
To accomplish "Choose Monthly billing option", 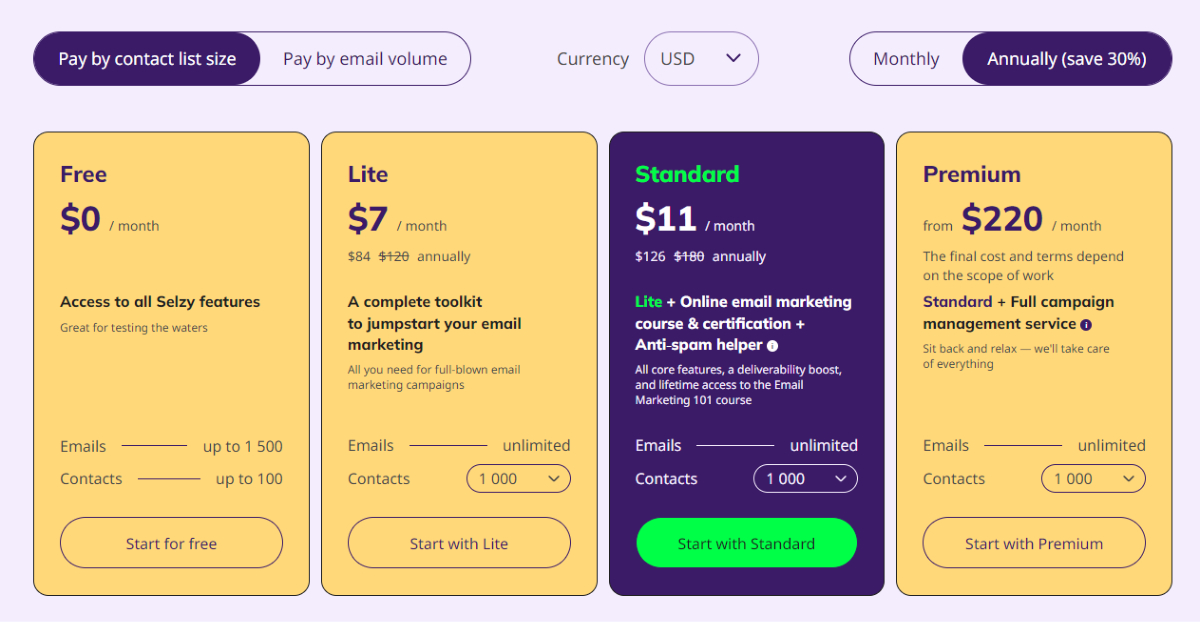I will (906, 59).
